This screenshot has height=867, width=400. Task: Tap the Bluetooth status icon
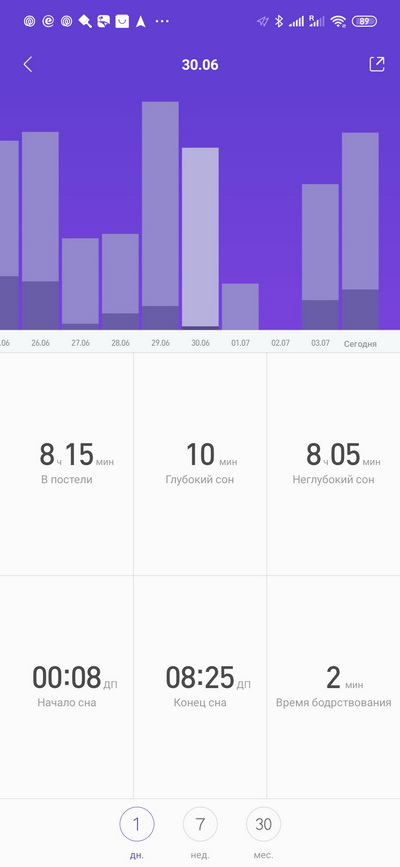pyautogui.click(x=279, y=22)
